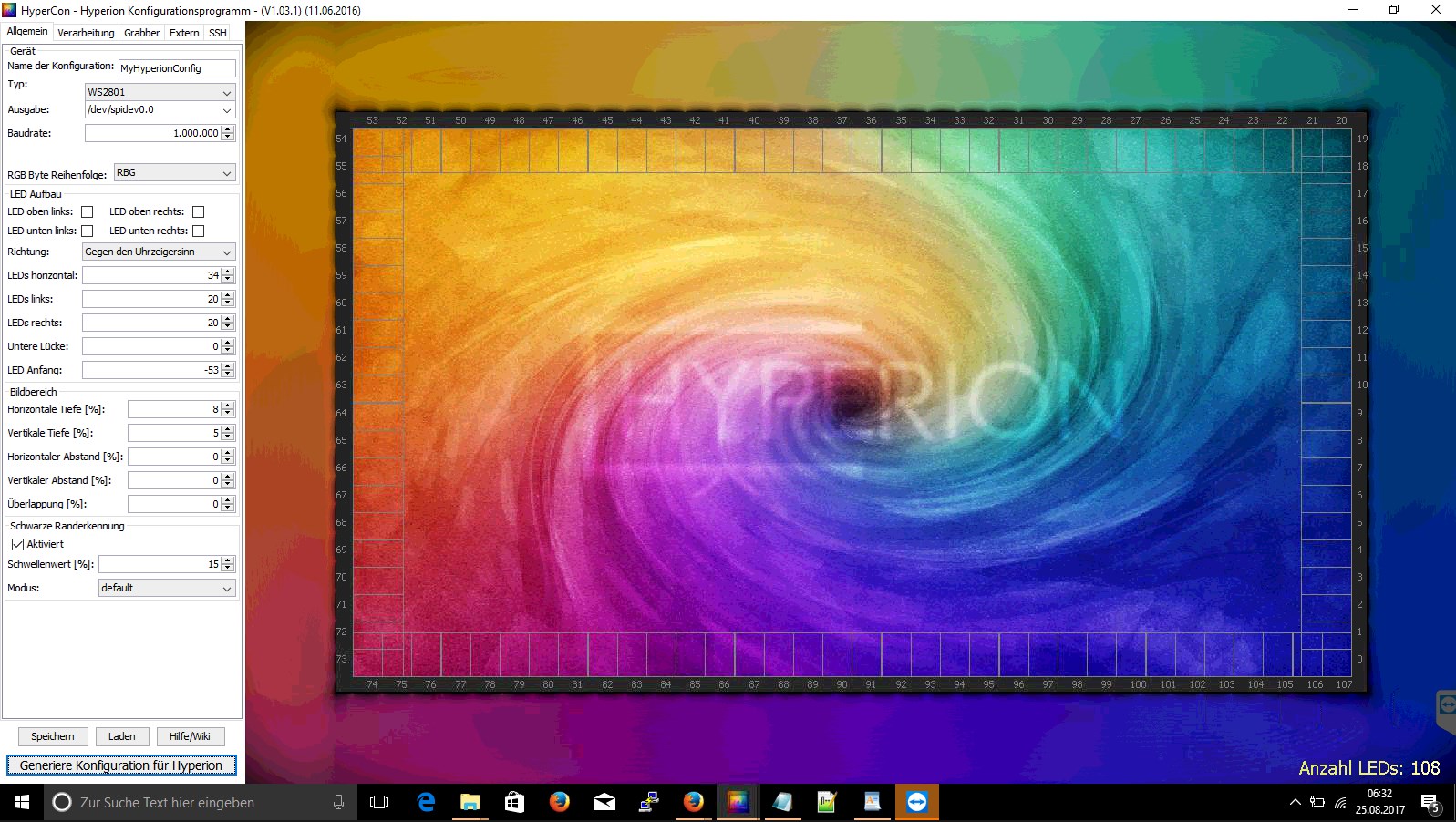The width and height of the screenshot is (1456, 822).
Task: Open the Richtung direction dropdown
Action: click(159, 252)
